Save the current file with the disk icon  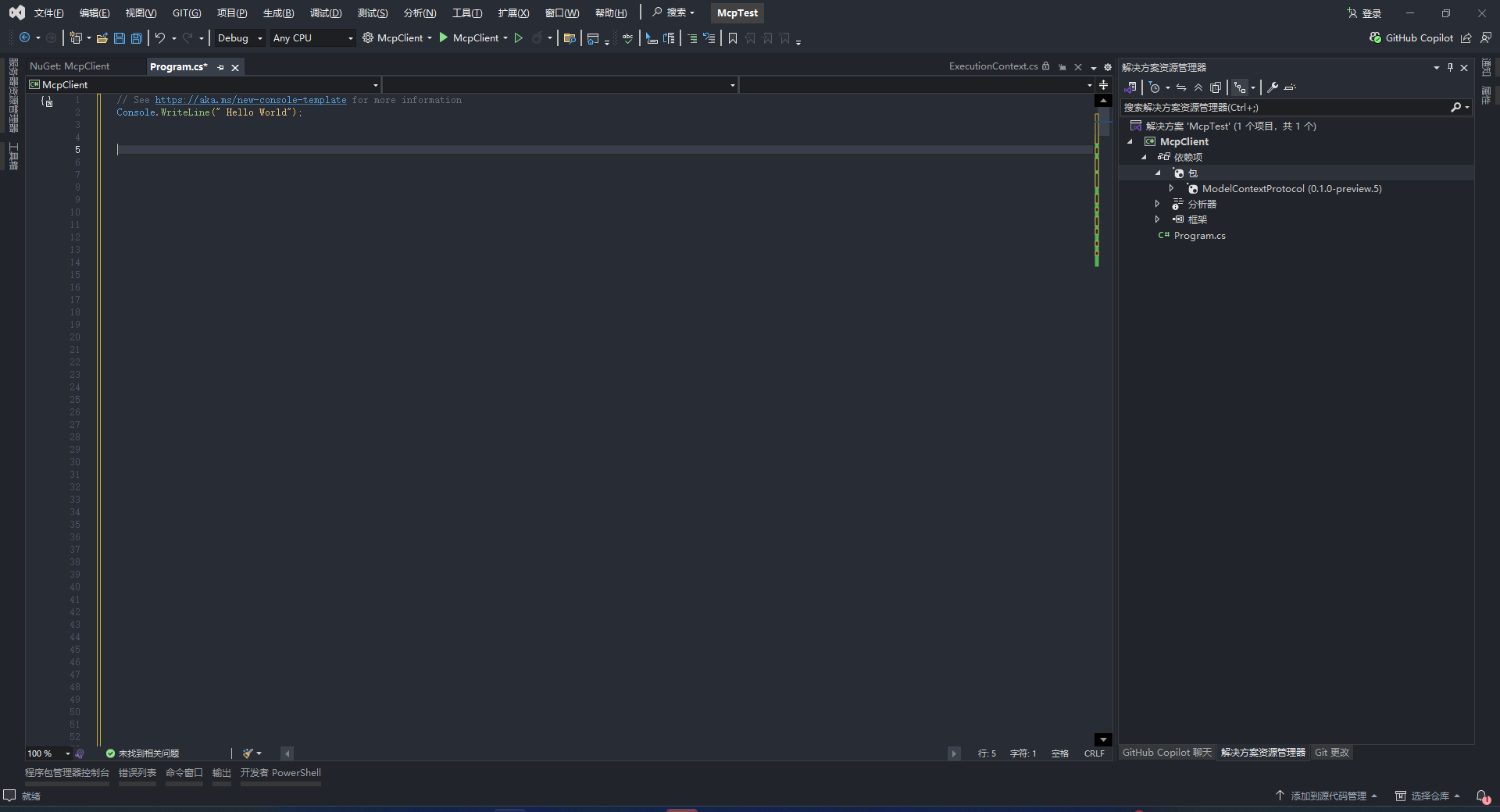[x=120, y=37]
